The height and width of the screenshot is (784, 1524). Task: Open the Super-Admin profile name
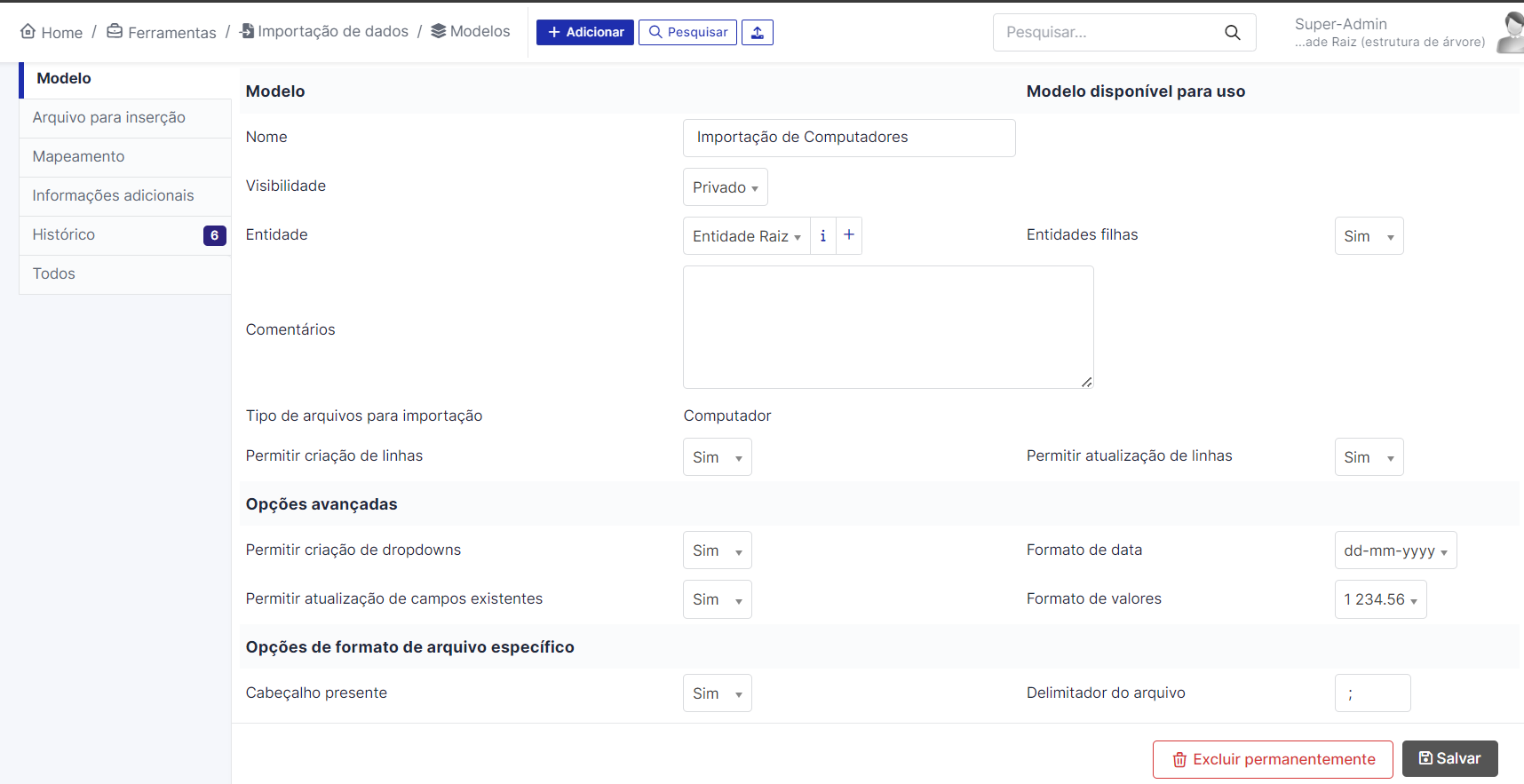point(1341,24)
